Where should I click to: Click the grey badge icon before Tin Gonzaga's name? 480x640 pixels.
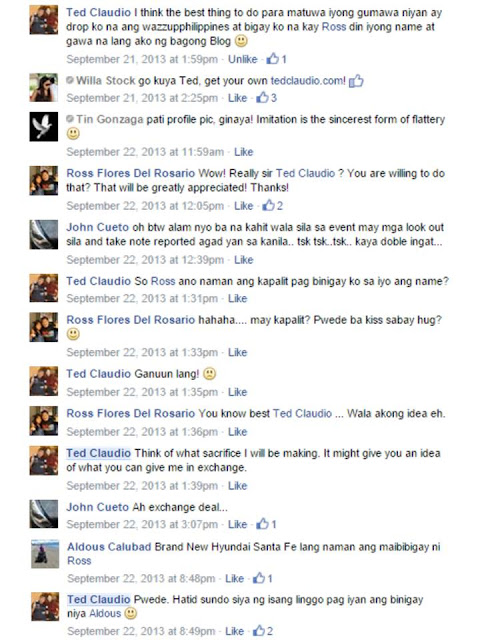(70, 119)
